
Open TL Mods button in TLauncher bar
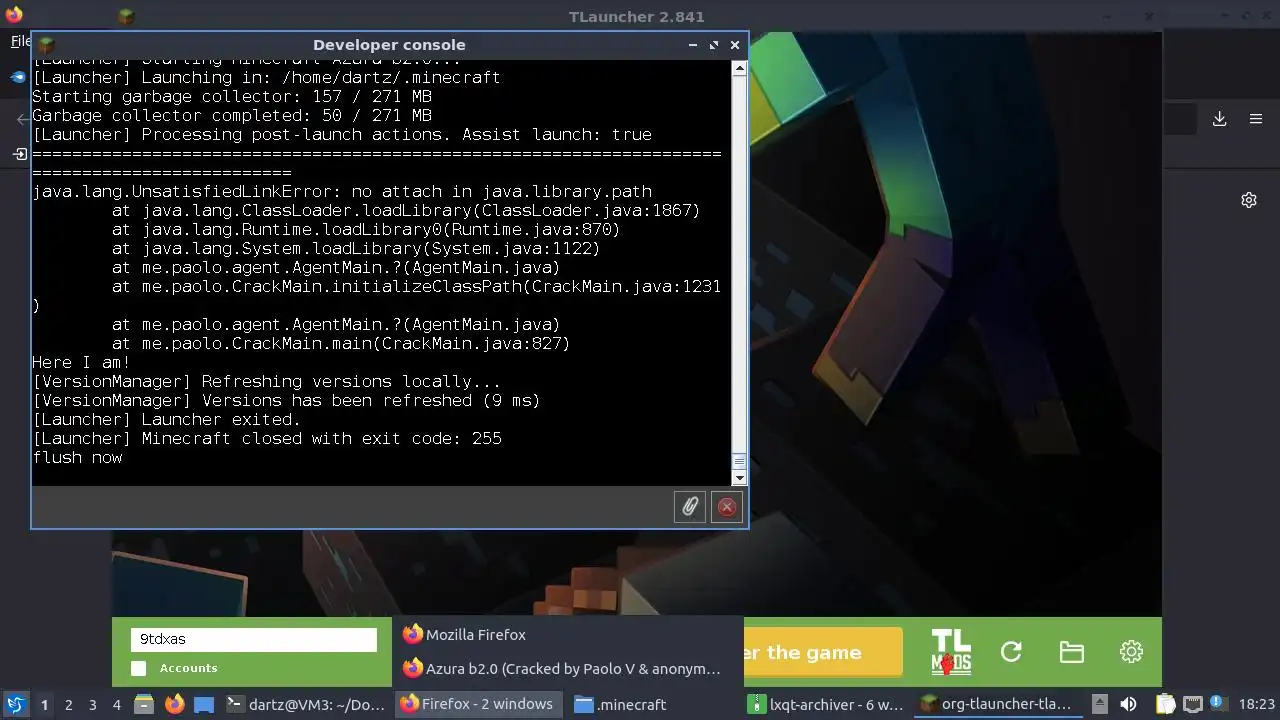(x=950, y=652)
